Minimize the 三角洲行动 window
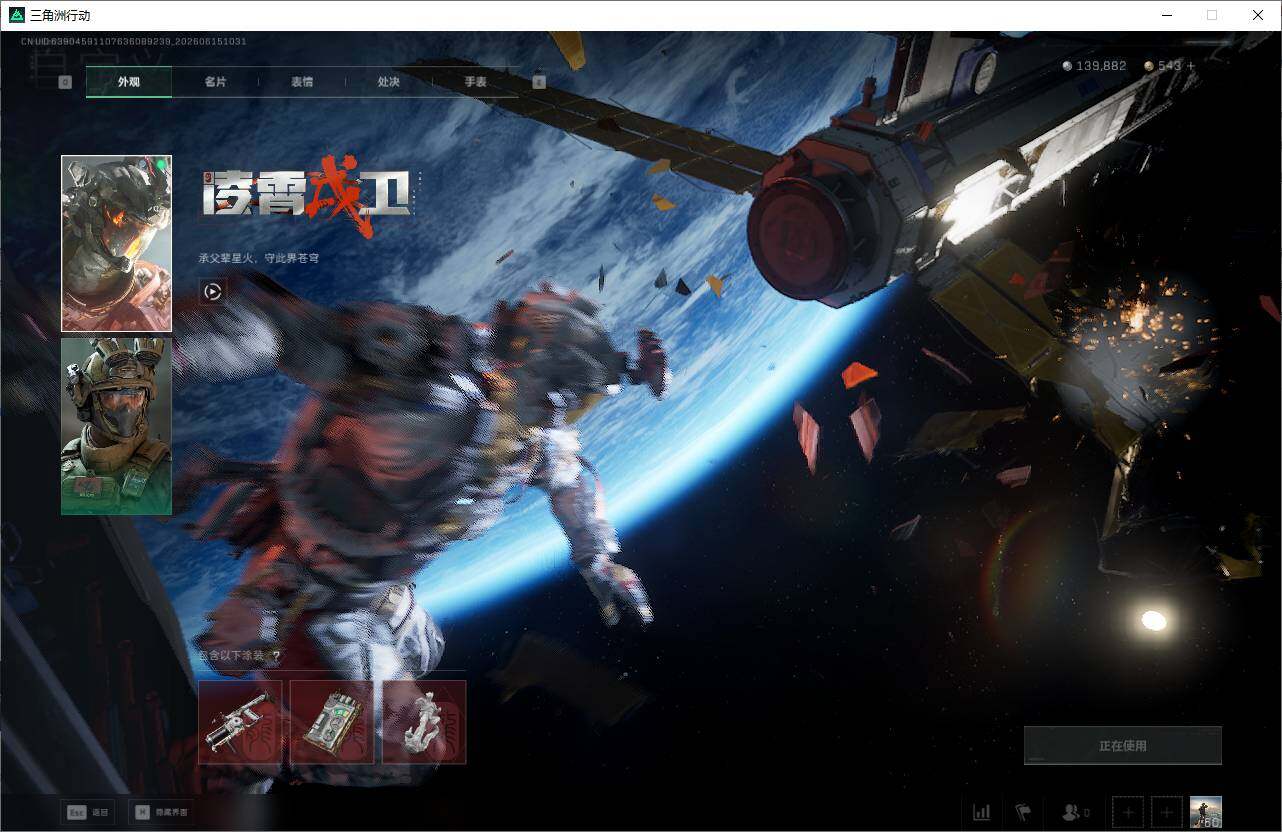 [x=1167, y=15]
